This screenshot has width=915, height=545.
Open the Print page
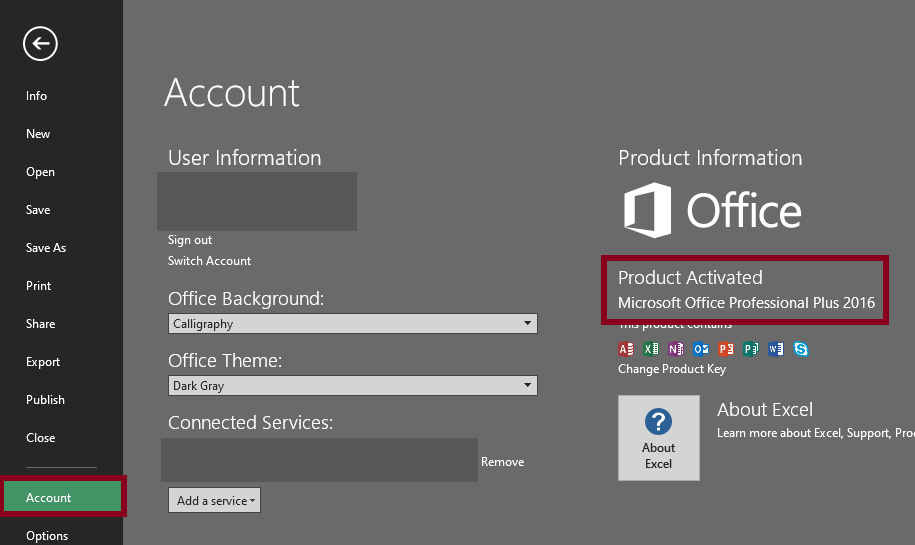[39, 285]
